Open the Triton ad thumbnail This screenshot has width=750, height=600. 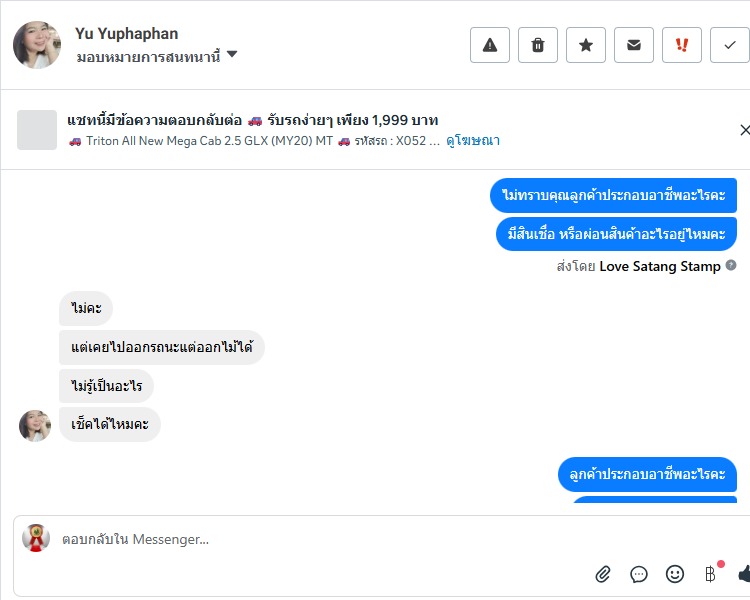pyautogui.click(x=37, y=130)
